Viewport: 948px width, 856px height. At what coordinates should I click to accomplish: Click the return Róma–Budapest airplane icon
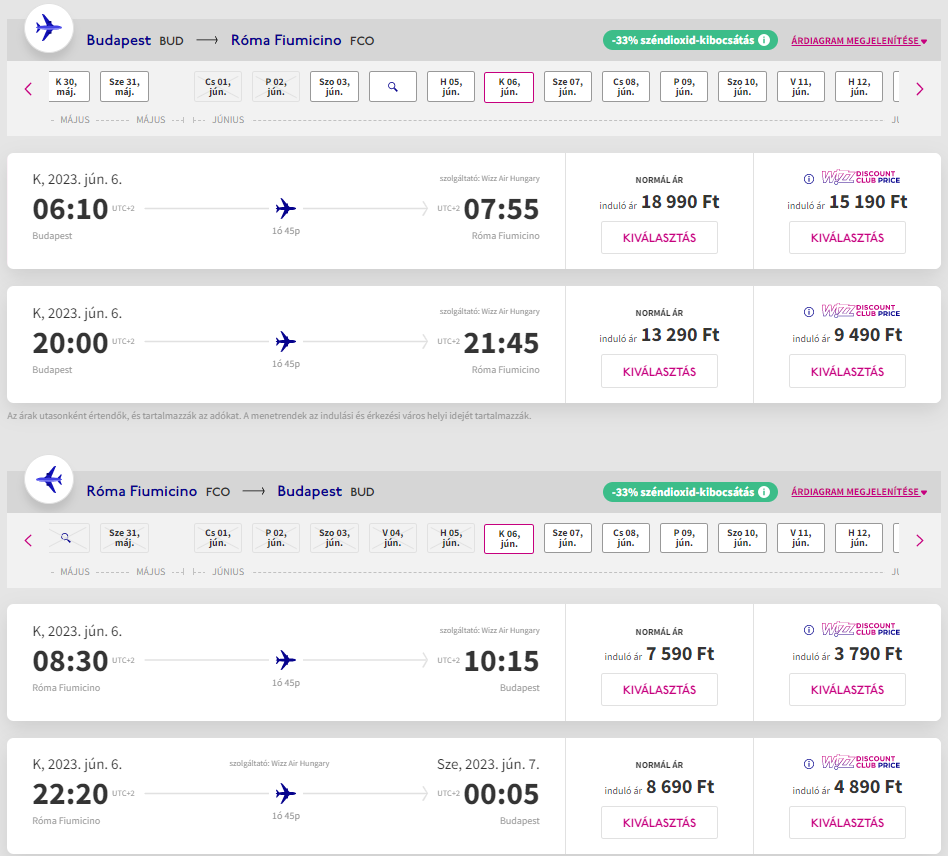[48, 479]
